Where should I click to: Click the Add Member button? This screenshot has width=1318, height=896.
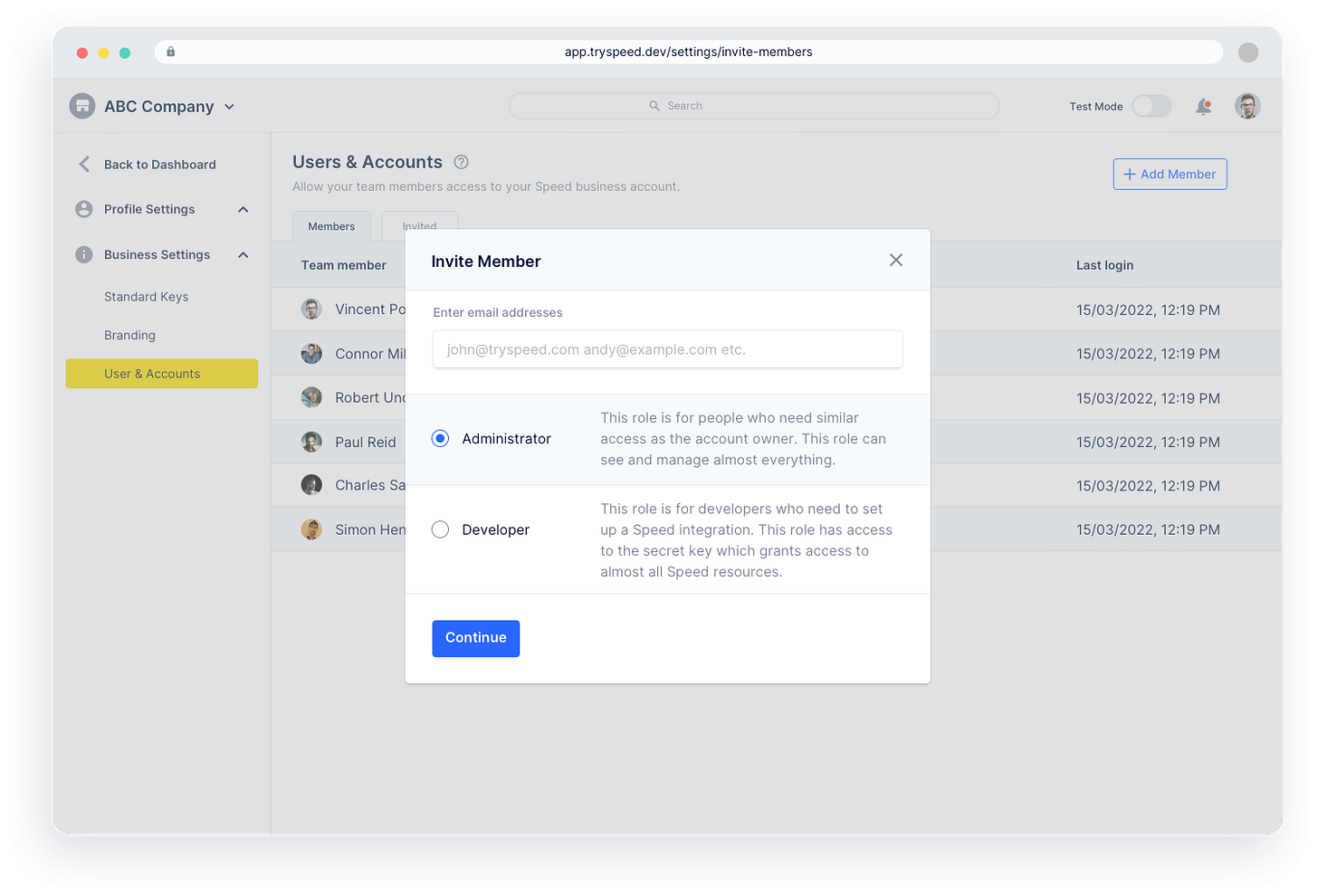(1170, 174)
